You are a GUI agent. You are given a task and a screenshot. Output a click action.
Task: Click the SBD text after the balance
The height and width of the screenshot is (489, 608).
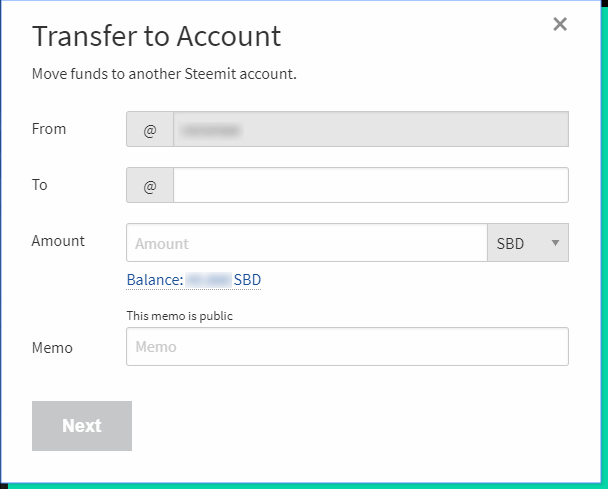247,280
